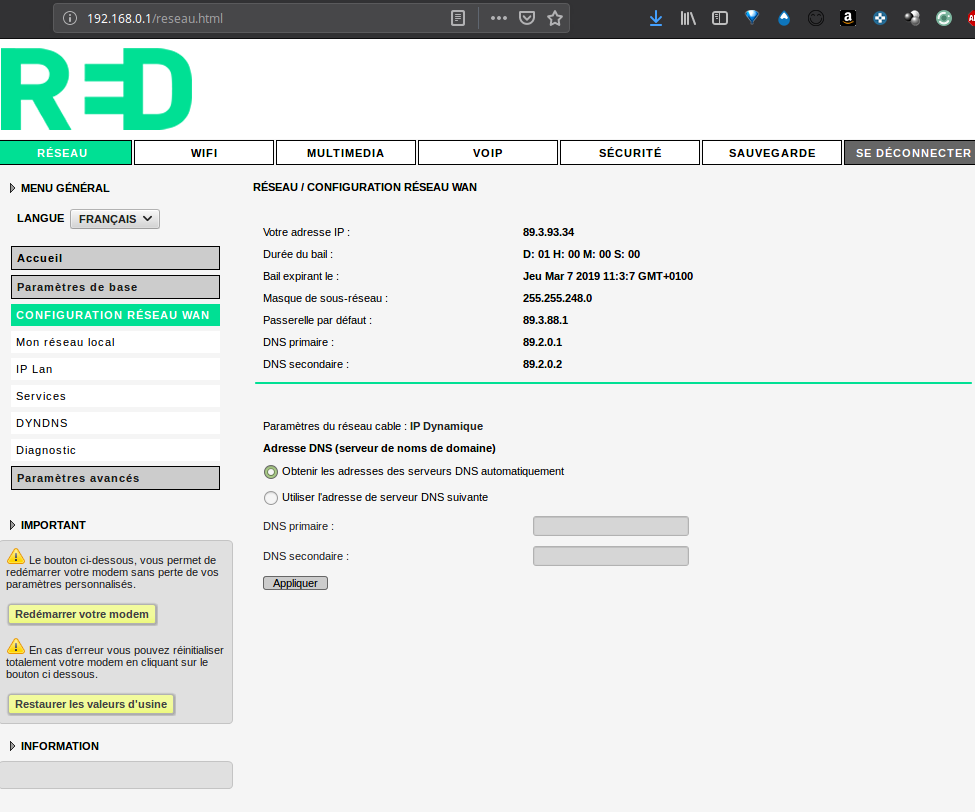Expand the Paramètres avancés section
The width and height of the screenshot is (975, 812).
pos(115,478)
